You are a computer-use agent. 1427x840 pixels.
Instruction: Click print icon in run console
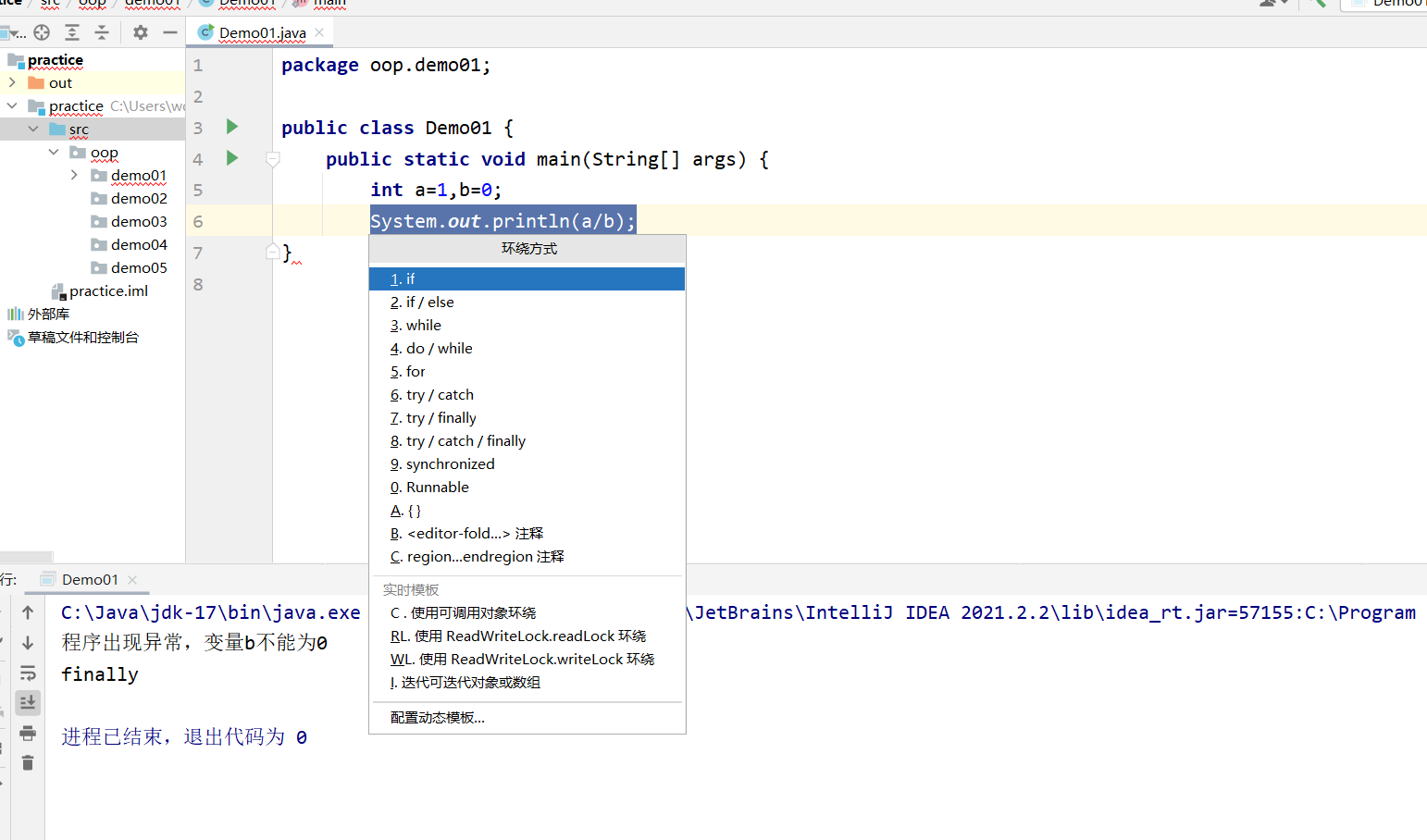[x=28, y=734]
